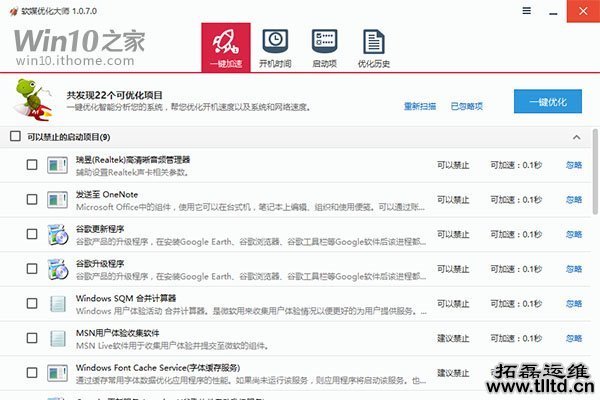Check the Realtek高清晰音频管理器 checkbox

[x=32, y=165]
